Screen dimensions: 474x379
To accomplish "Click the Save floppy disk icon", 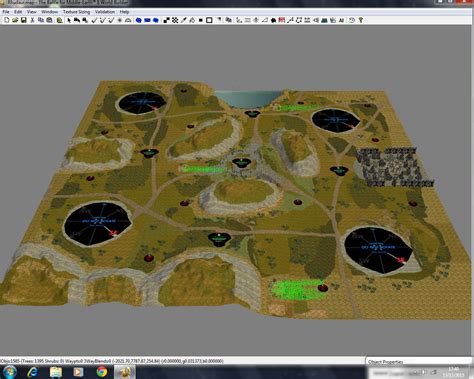I will tap(23, 20).
